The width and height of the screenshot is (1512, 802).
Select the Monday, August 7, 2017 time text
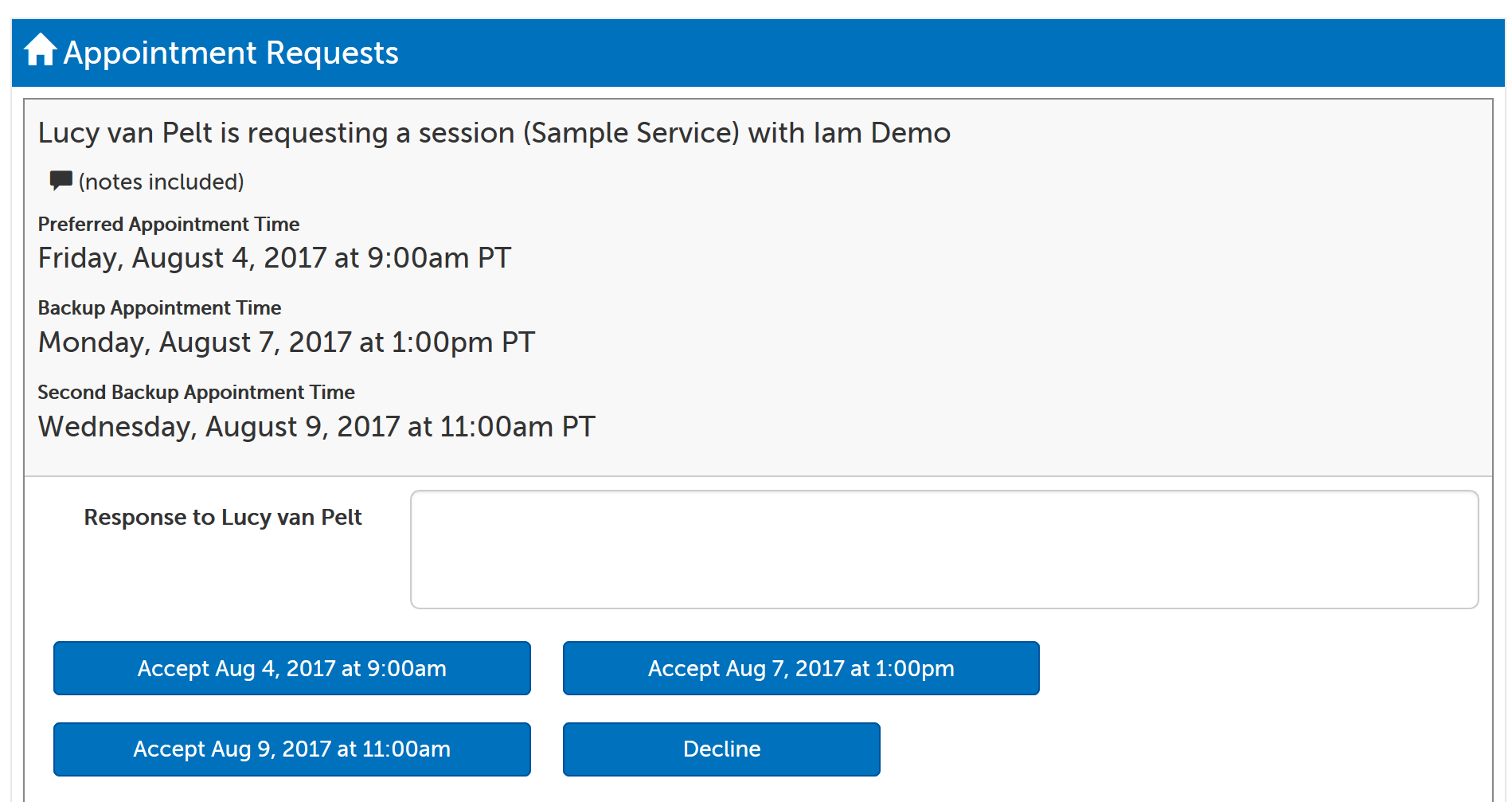[286, 342]
